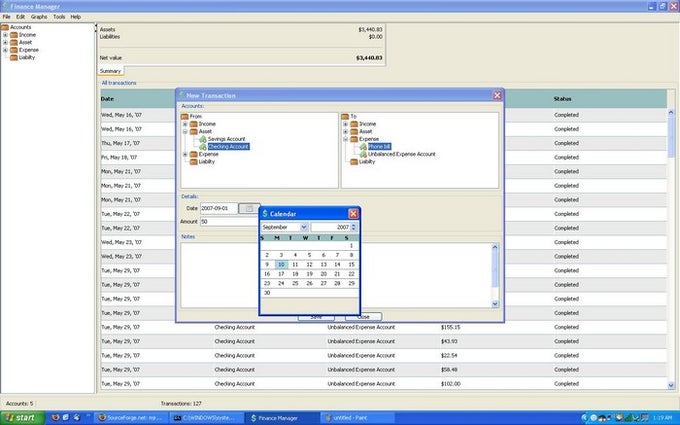680x425 pixels.
Task: Select the Savings Account icon in From tree
Action: [x=203, y=139]
